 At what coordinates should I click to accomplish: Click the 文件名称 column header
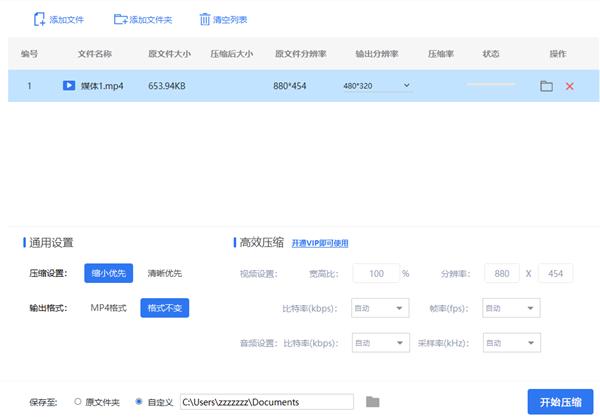95,54
